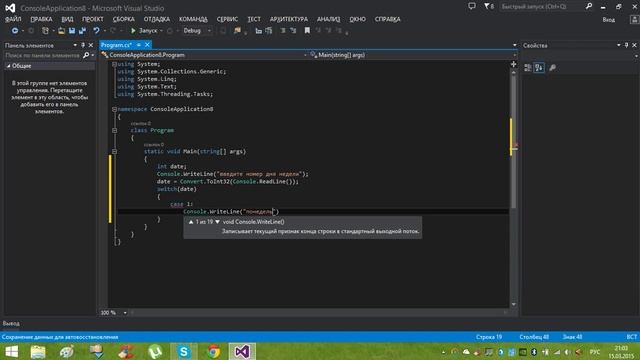Select the Program.cs editor tab

(x=117, y=45)
